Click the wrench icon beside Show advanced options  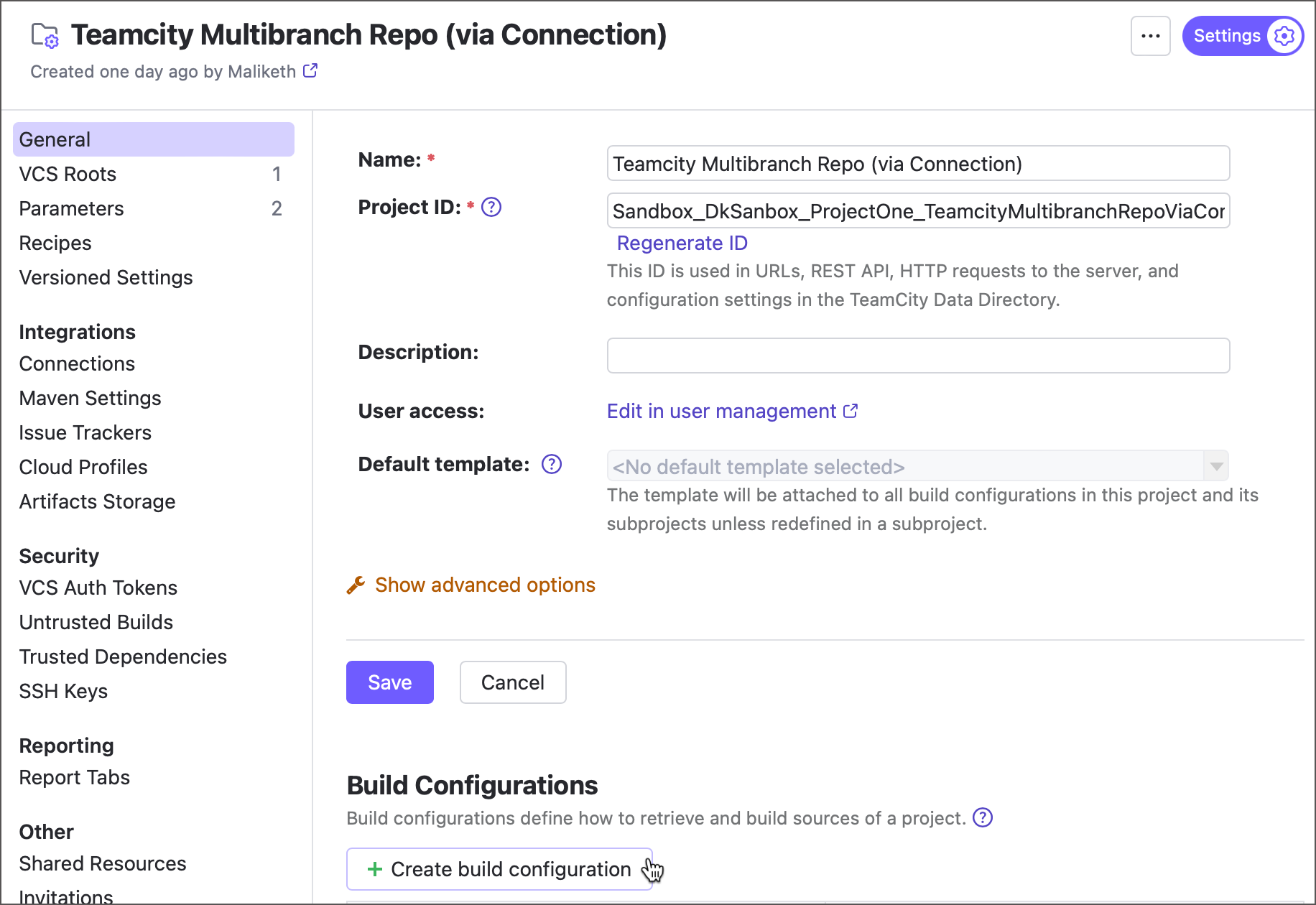[356, 585]
